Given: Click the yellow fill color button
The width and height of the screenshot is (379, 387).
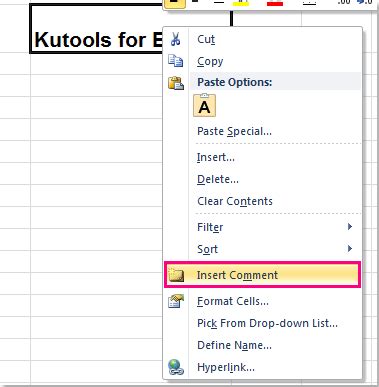Looking at the screenshot, I should 240,3.
